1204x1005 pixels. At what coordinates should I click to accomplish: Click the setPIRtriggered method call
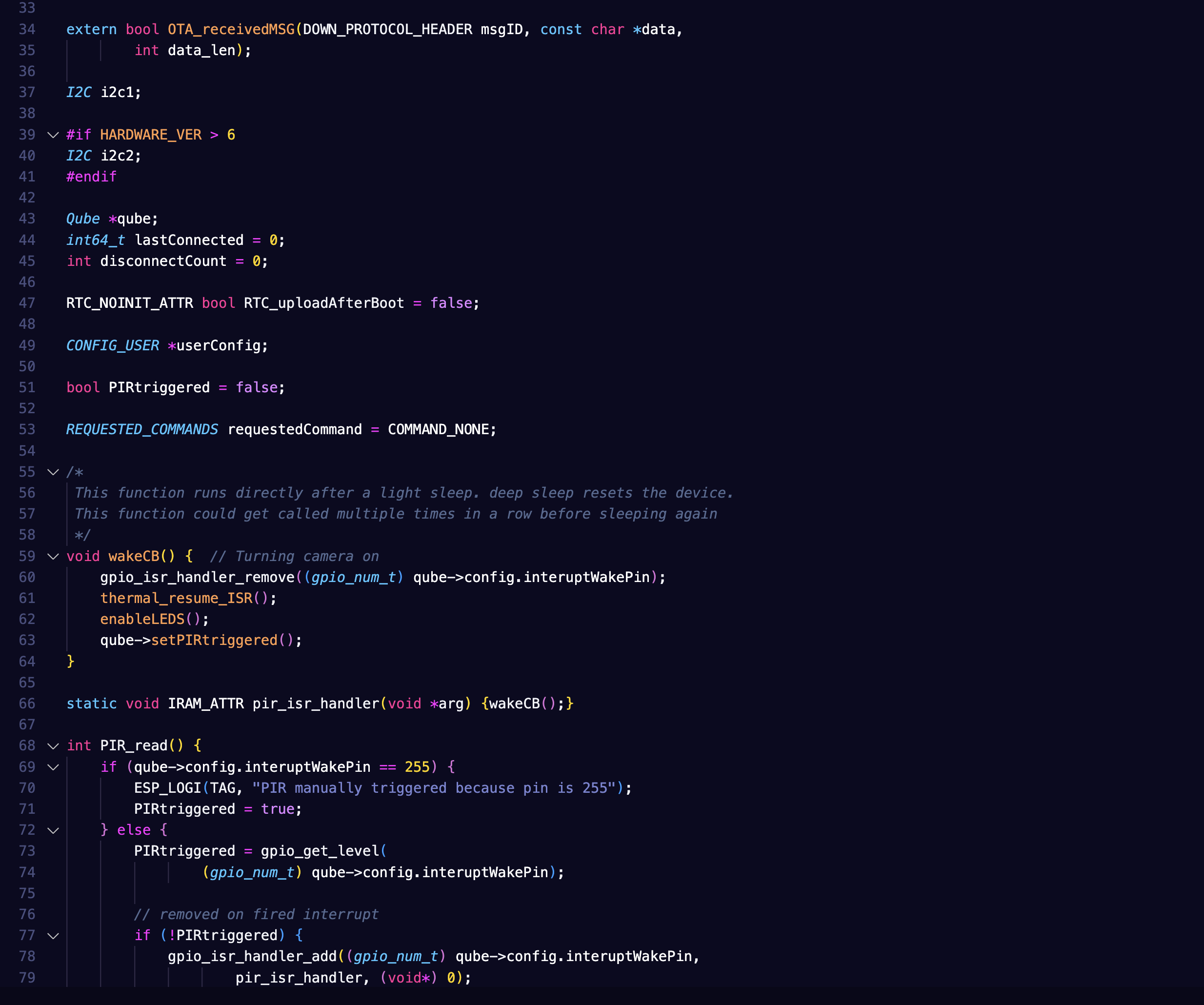coord(215,640)
